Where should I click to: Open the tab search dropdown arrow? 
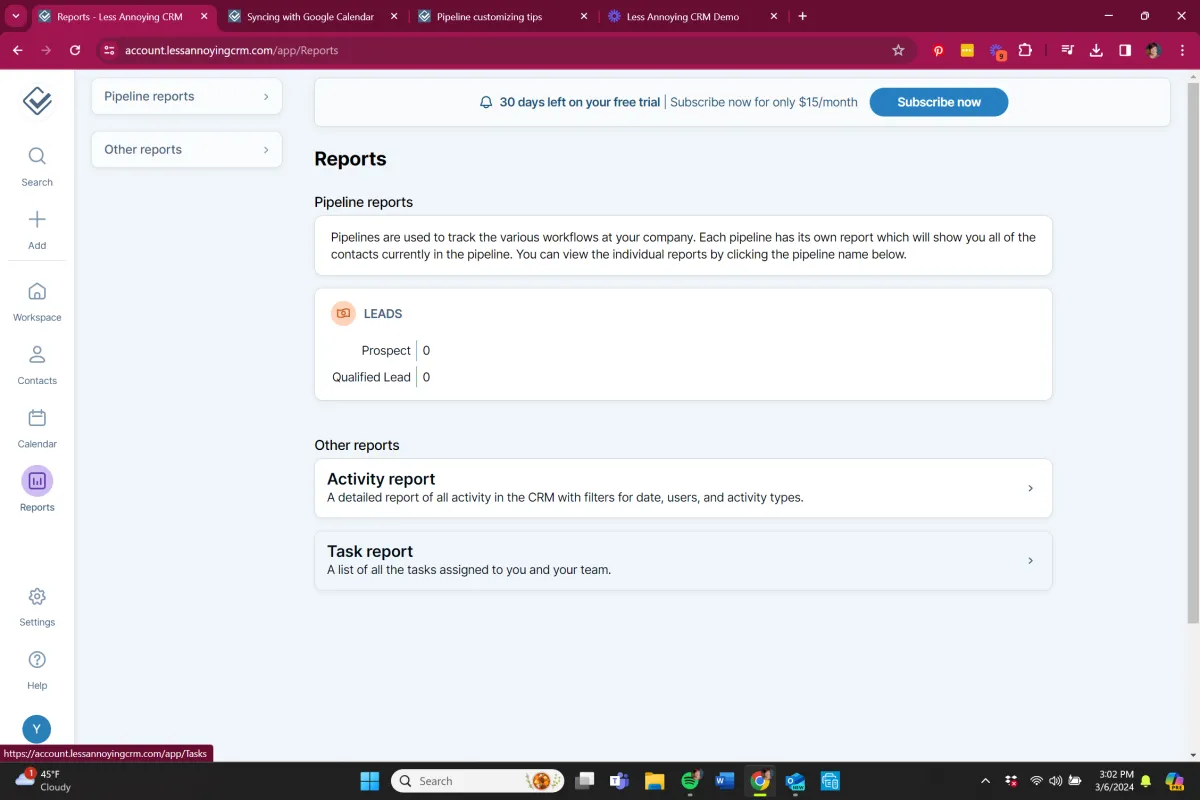(16, 16)
